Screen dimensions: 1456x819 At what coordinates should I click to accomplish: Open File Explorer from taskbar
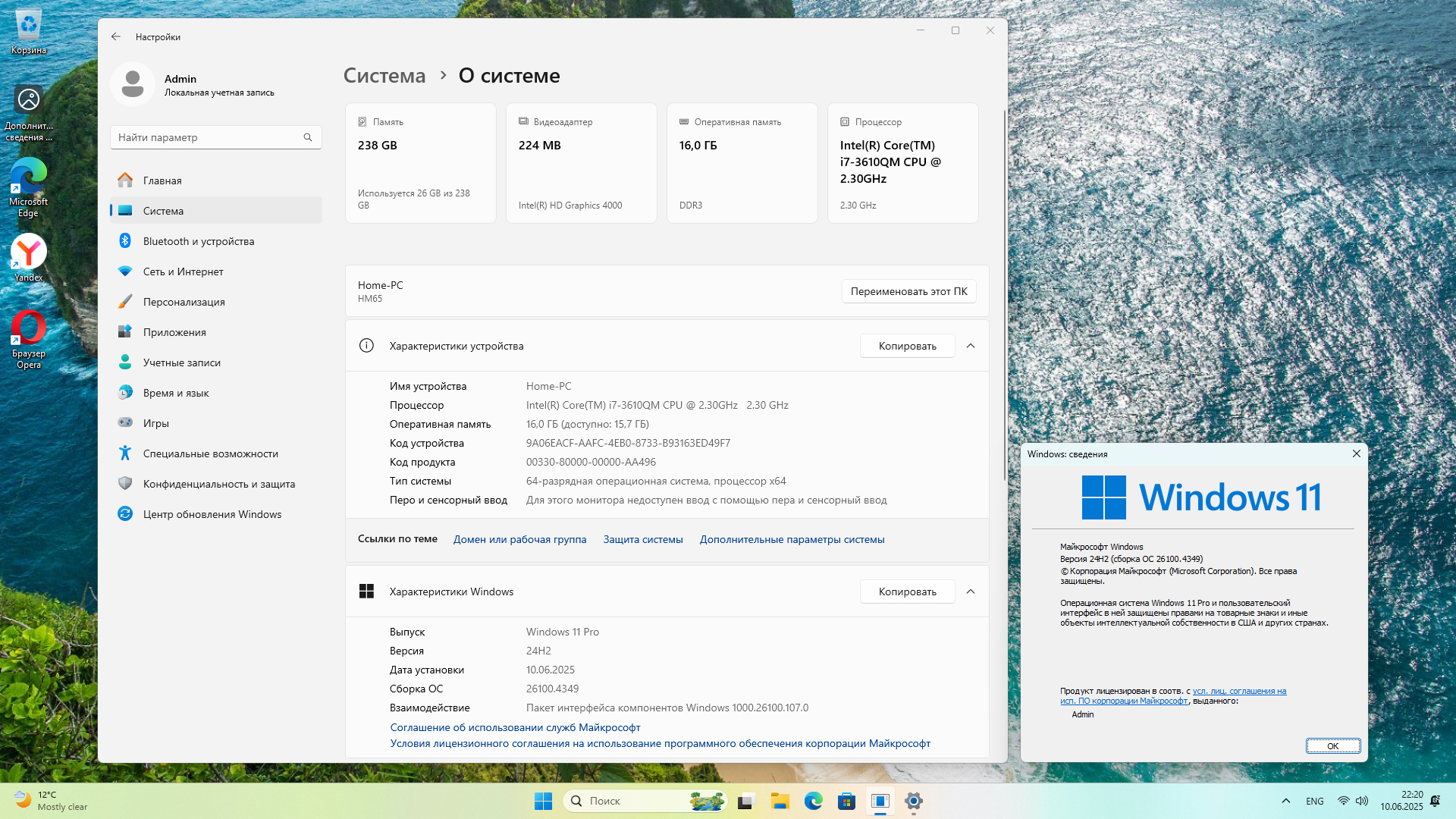780,801
